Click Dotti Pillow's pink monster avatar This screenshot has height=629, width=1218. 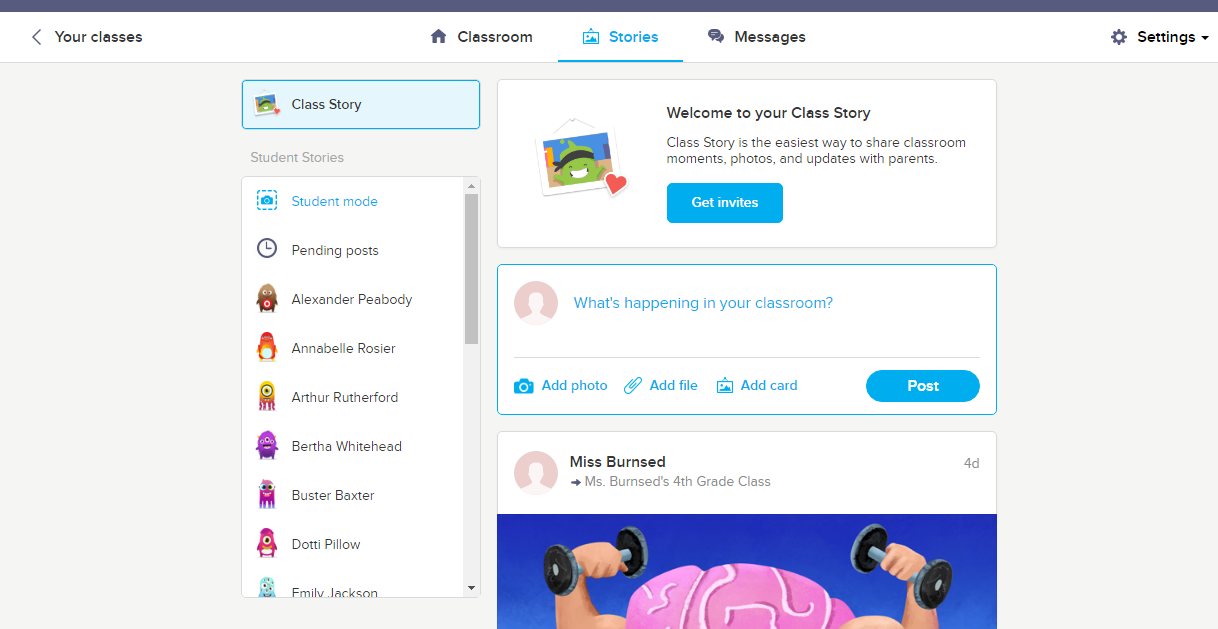pyautogui.click(x=266, y=543)
